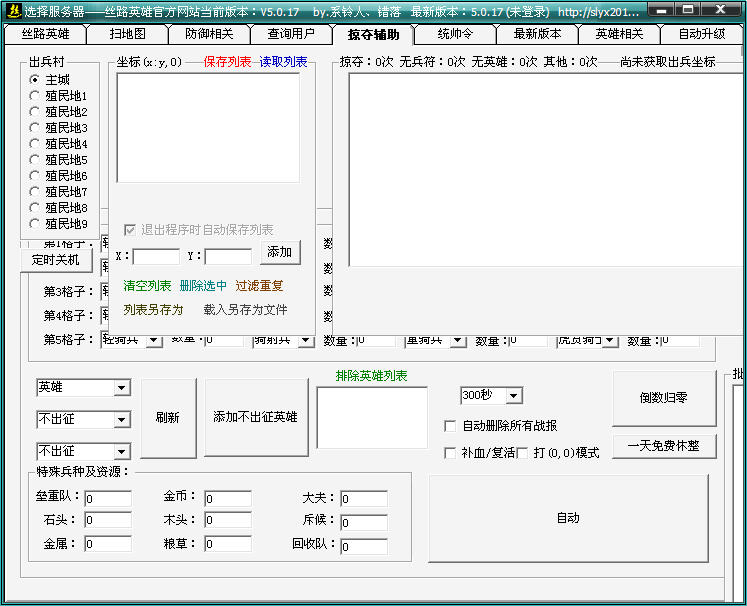747x606 pixels.
Task: Expand the 300秒 interval dropdown
Action: (513, 396)
